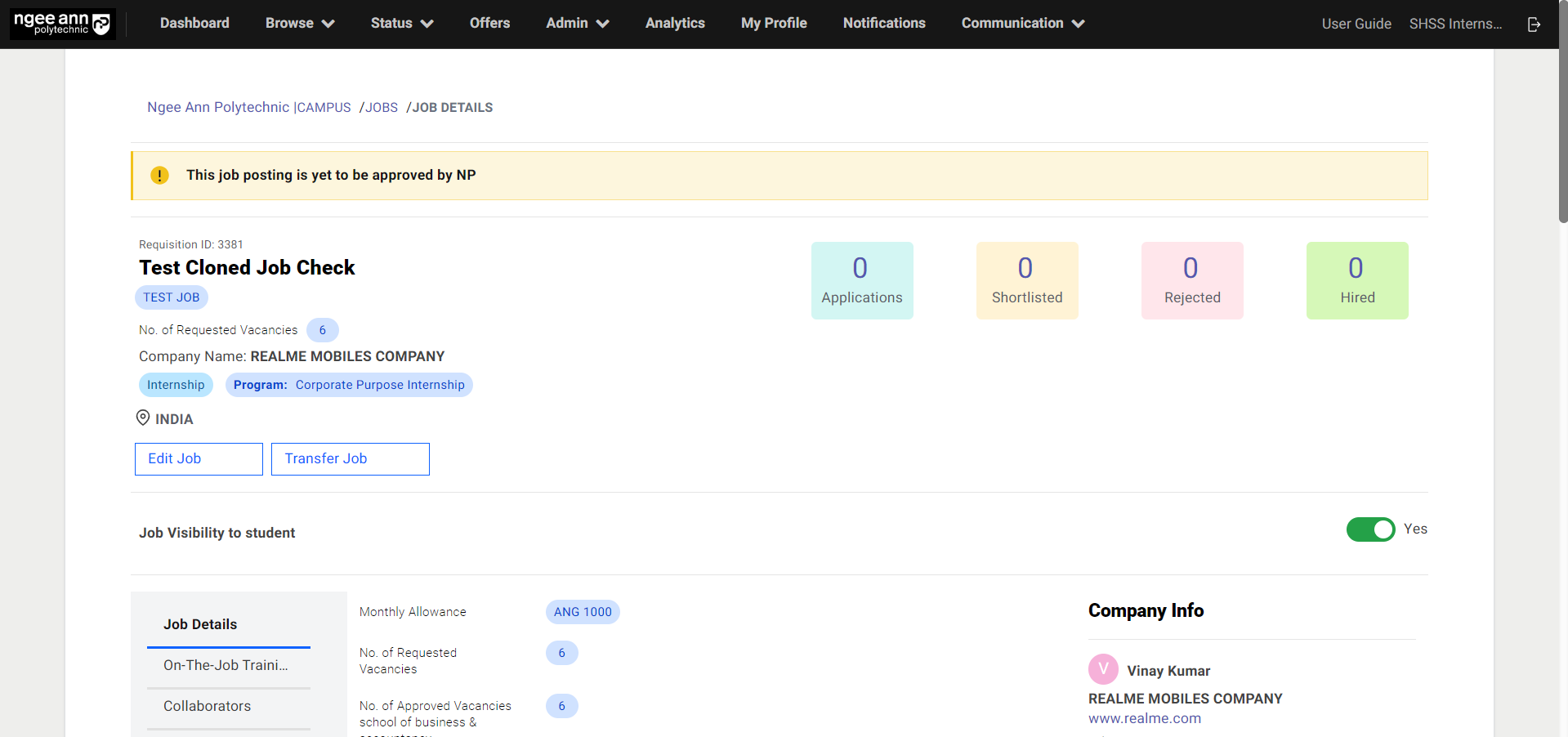Open the Communication dropdown menu

pyautogui.click(x=1022, y=24)
